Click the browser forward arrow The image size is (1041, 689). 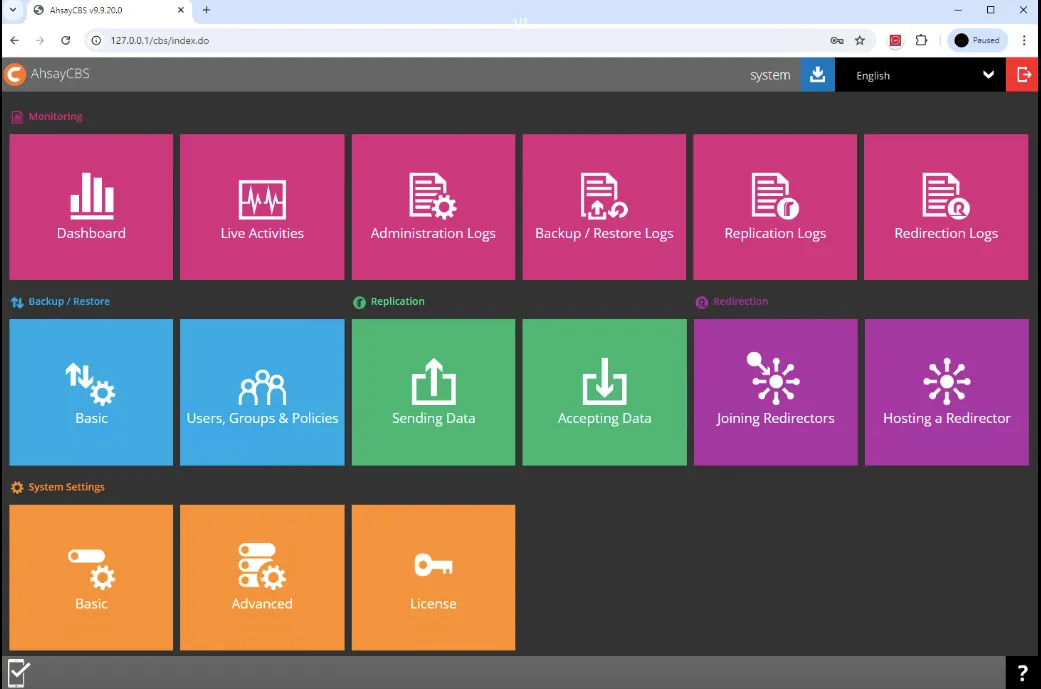(x=40, y=40)
